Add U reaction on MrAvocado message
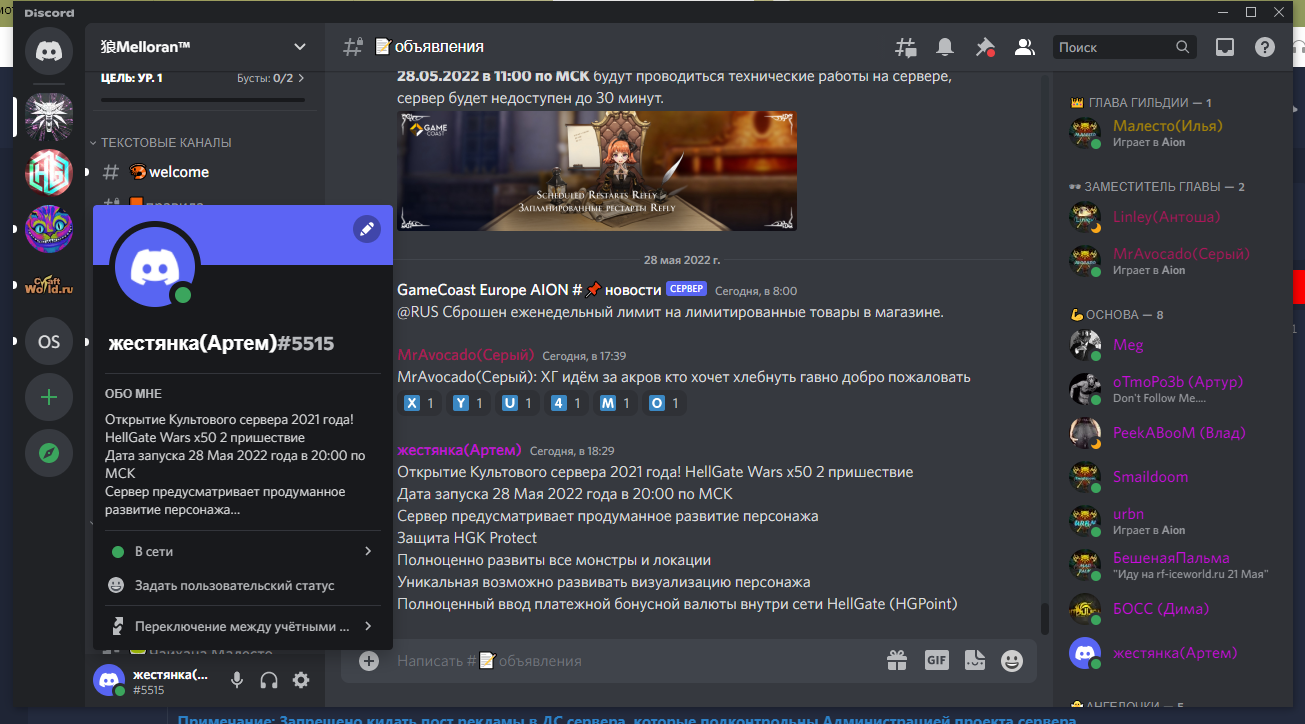This screenshot has width=1305, height=724. [517, 403]
